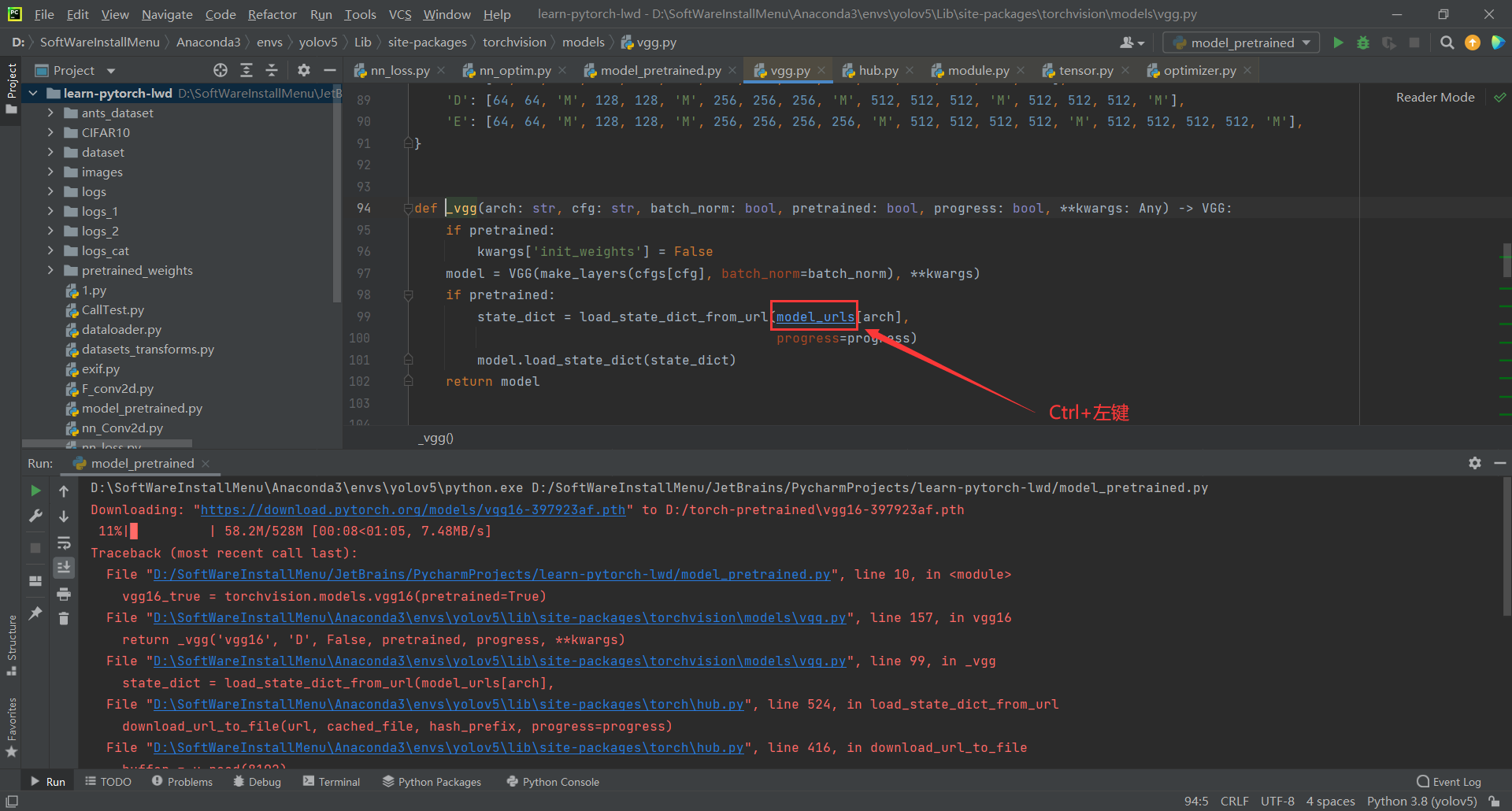This screenshot has height=811, width=1512.
Task: Expand the pretrained_weights folder
Action: (50, 270)
